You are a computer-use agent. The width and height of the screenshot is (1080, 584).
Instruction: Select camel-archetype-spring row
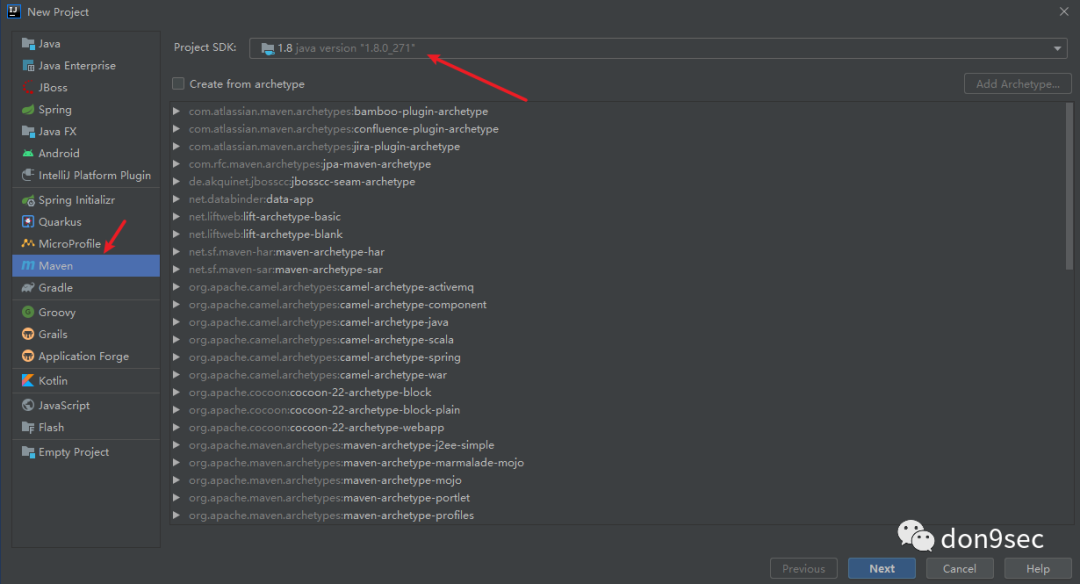pos(617,357)
